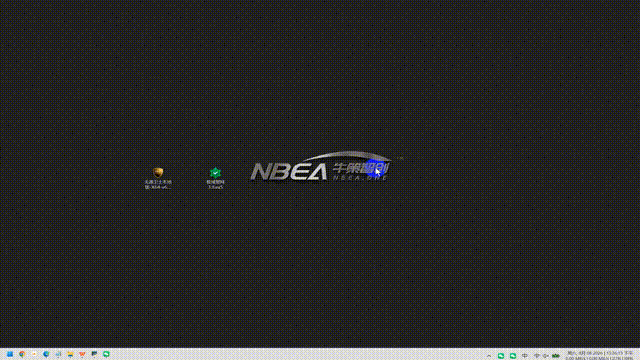Open the green battery tray icon
The image size is (640, 360).
pyautogui.click(x=556, y=356)
